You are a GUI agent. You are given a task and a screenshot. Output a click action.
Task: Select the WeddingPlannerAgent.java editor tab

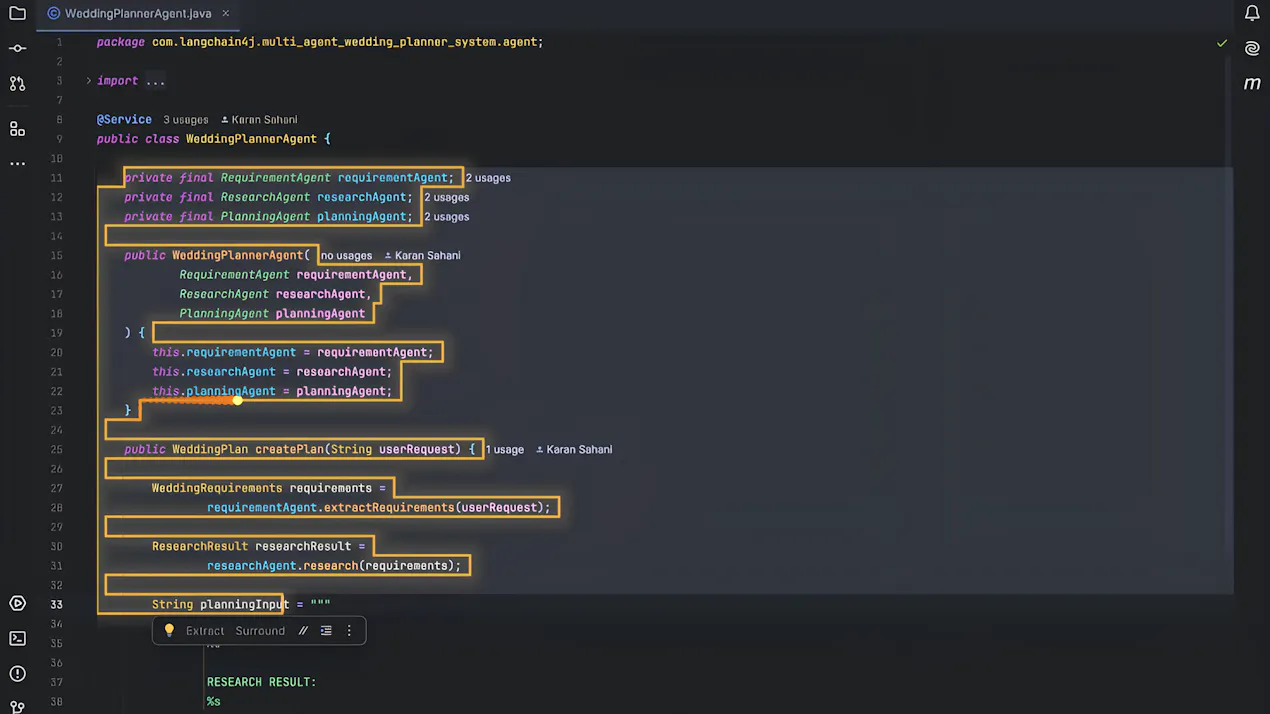pos(138,14)
